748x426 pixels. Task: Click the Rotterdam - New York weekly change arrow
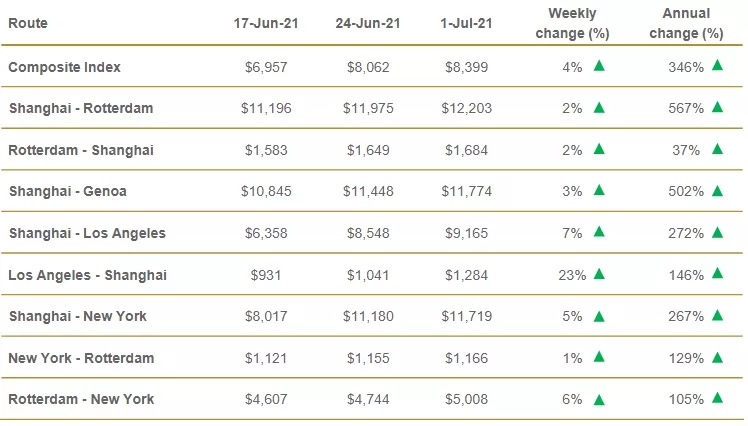click(x=599, y=399)
